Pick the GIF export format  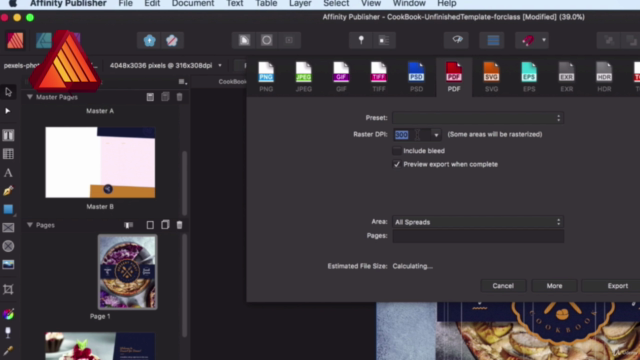tap(341, 76)
